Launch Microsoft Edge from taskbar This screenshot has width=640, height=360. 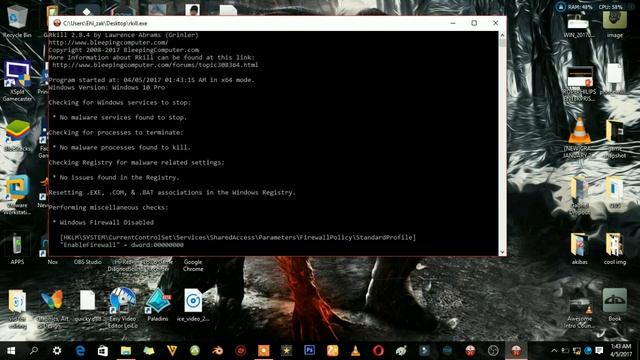tap(80, 351)
